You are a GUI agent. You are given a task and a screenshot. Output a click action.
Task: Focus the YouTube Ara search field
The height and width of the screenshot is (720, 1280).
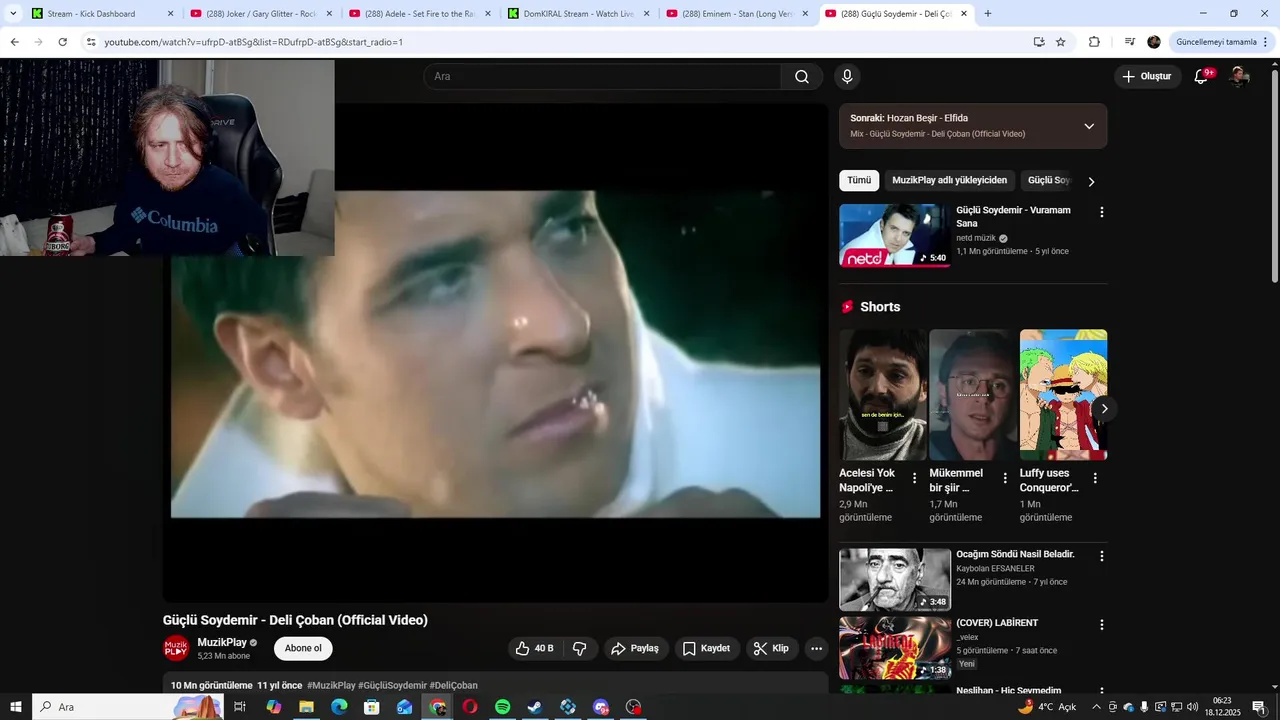click(x=603, y=77)
